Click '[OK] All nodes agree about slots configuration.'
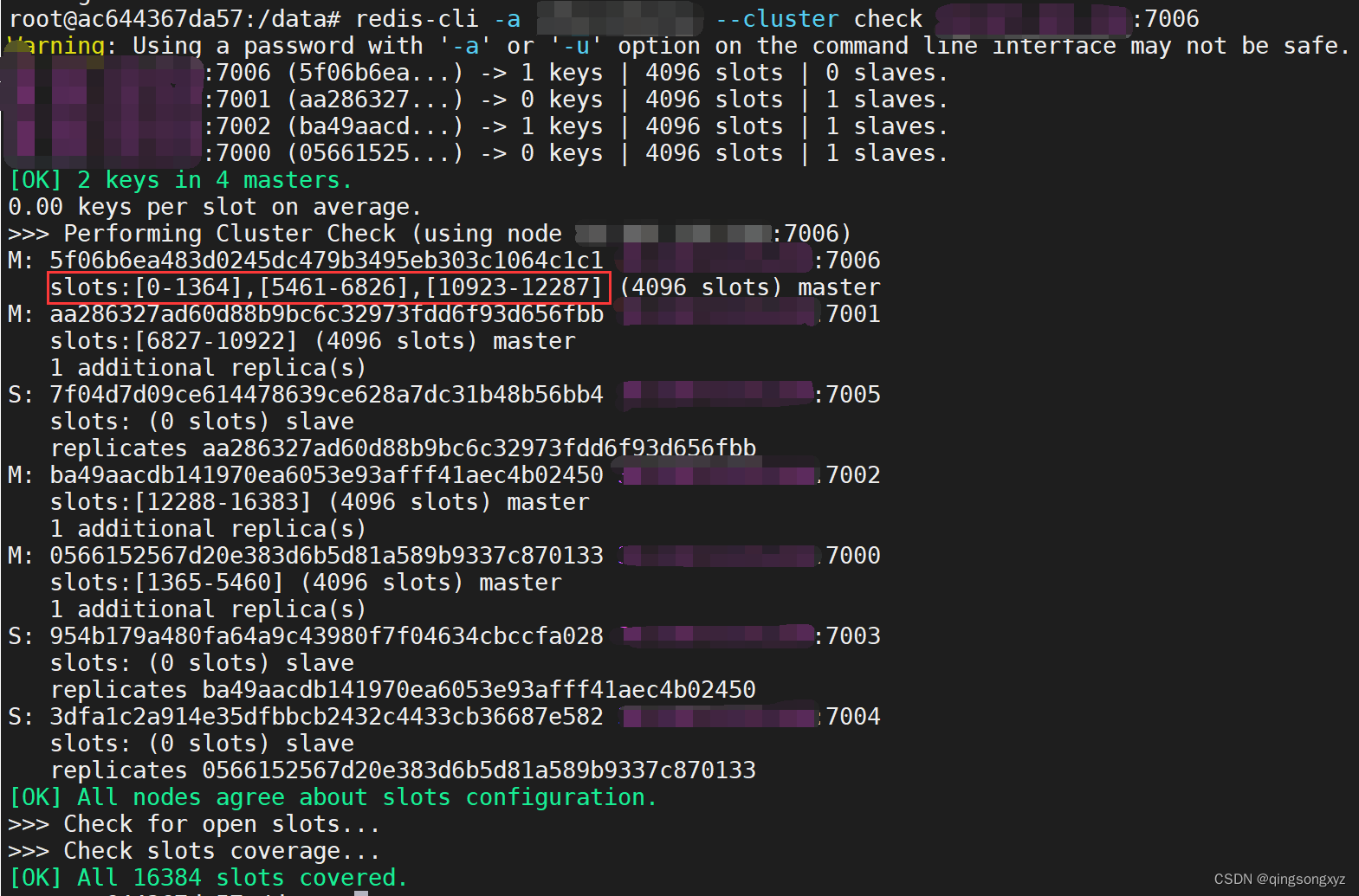This screenshot has width=1359, height=896. pos(333,797)
